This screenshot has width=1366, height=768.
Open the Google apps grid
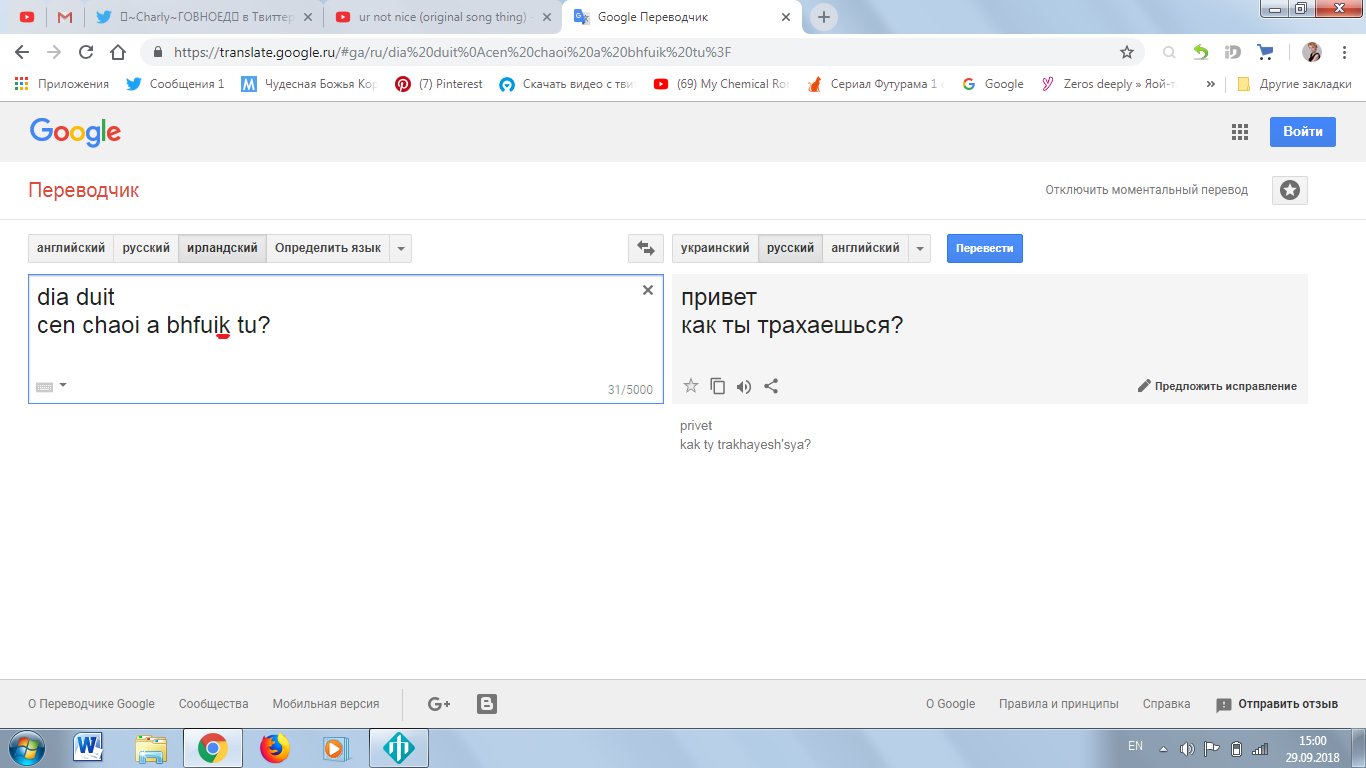pyautogui.click(x=1240, y=132)
